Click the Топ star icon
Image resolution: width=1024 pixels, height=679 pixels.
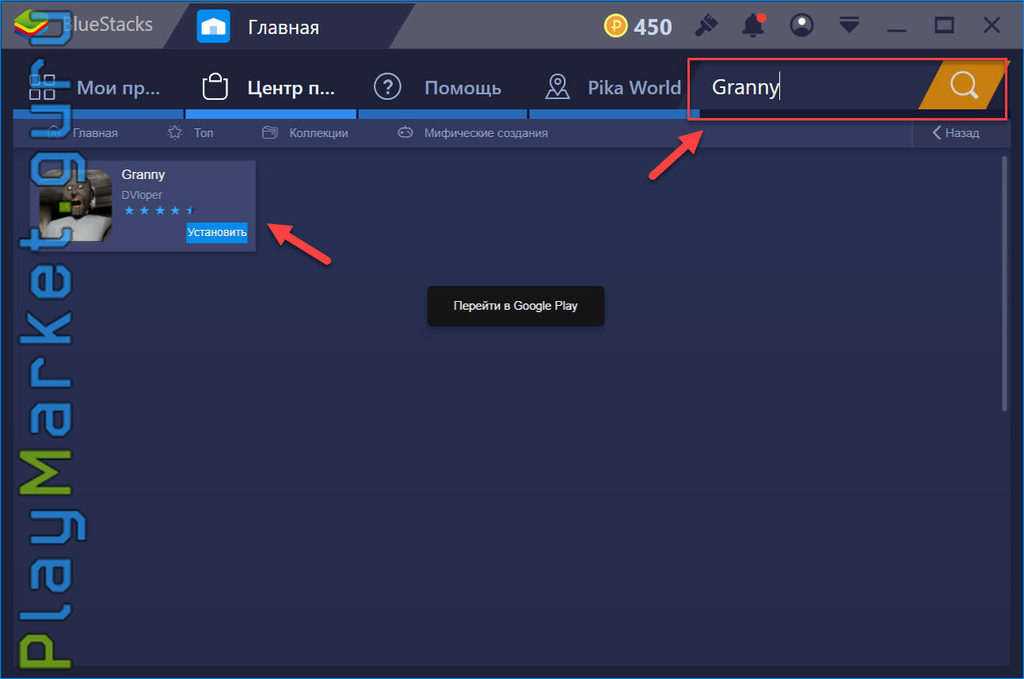175,133
